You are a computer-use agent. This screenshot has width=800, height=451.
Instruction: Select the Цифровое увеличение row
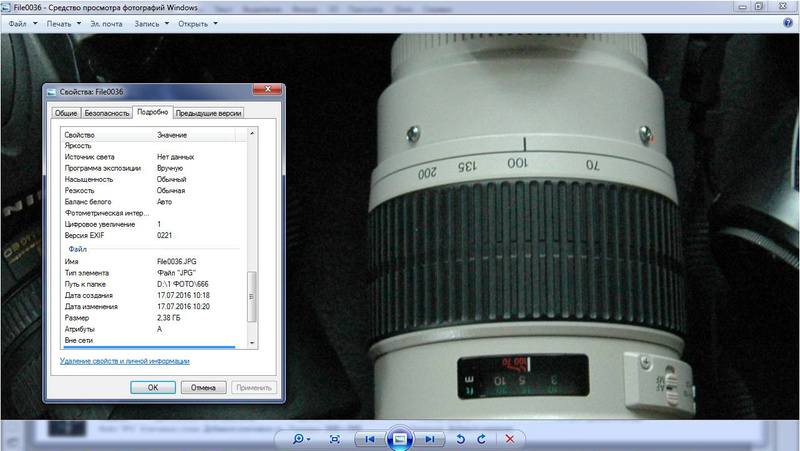click(x=154, y=224)
